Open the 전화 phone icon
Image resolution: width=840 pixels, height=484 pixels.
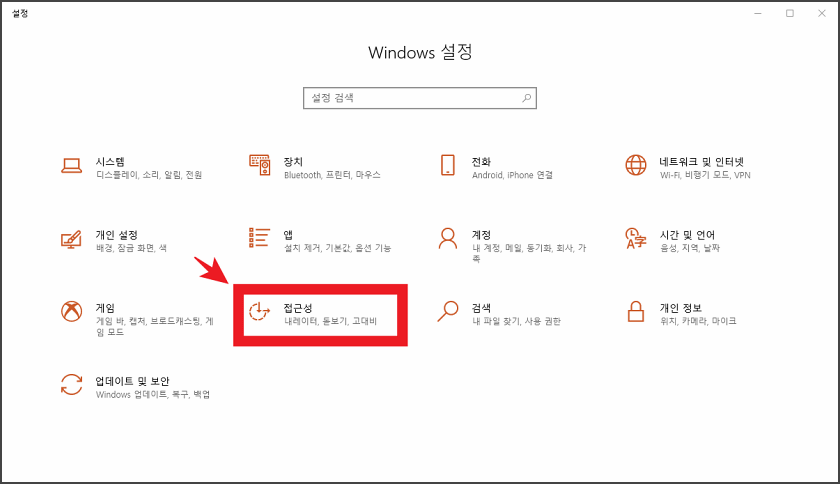[448, 165]
